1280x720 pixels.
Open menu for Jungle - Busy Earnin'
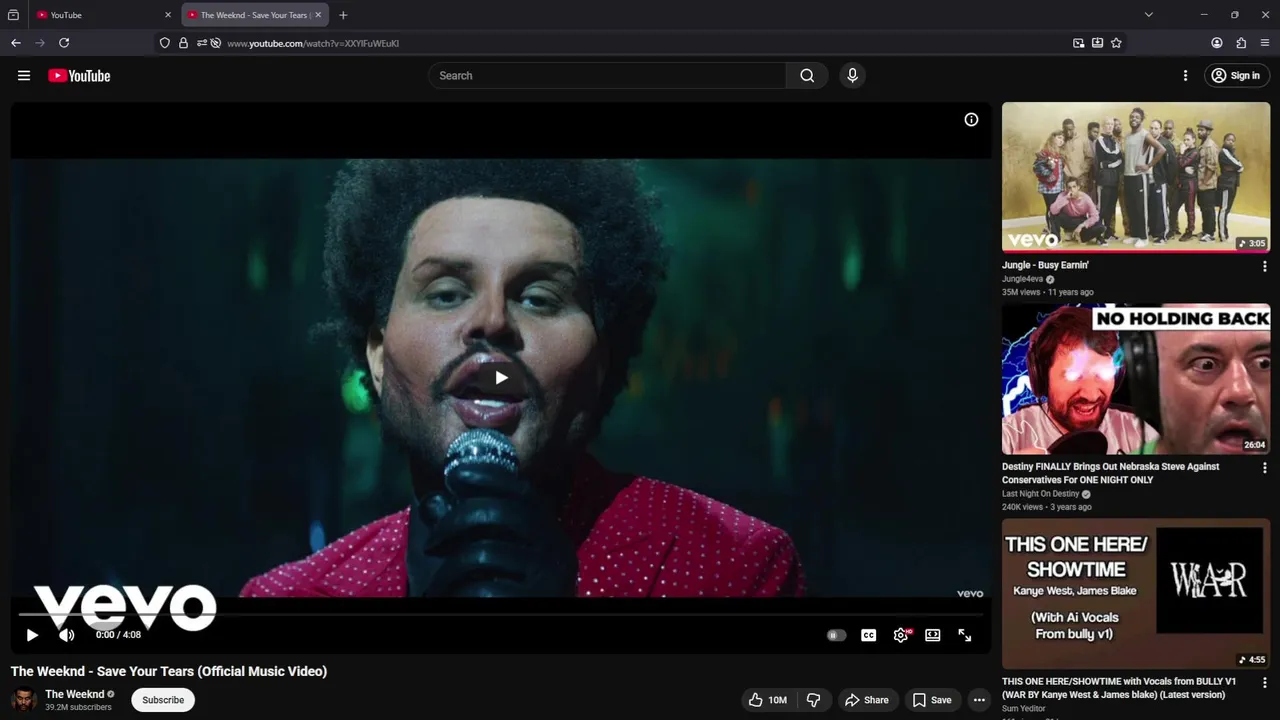click(1264, 267)
